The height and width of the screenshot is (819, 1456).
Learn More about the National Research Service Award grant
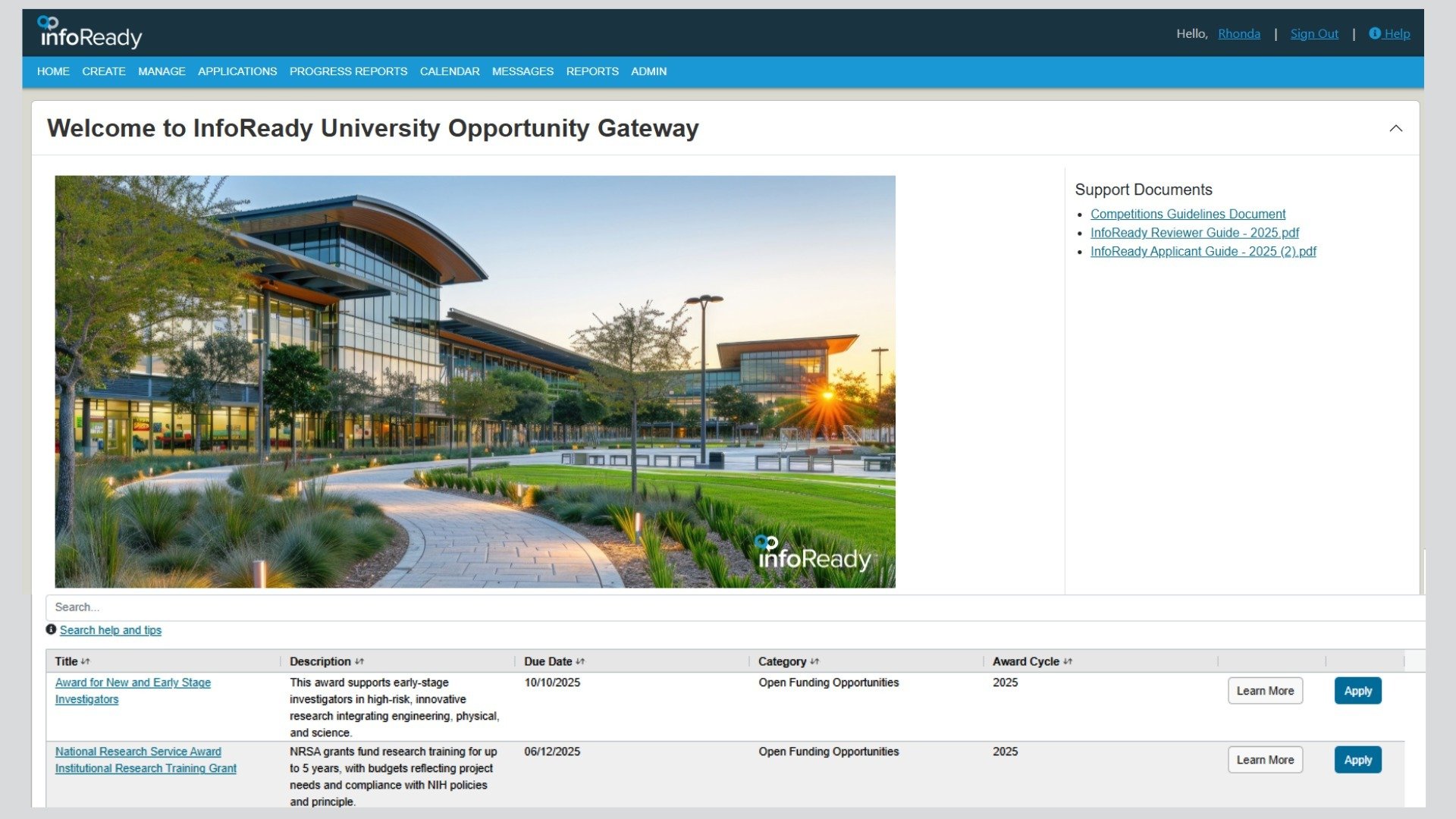tap(1265, 759)
